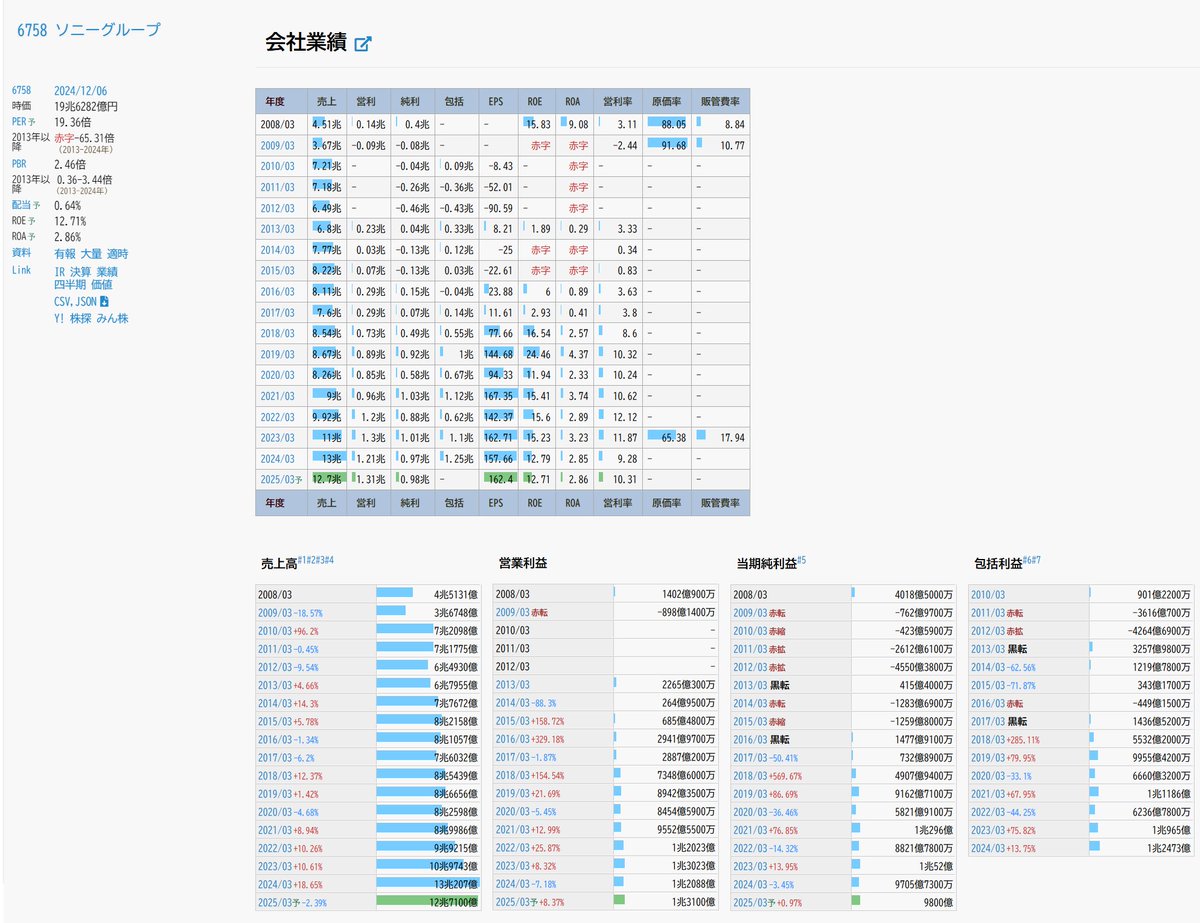Click the 営業利益 section heading
The width and height of the screenshot is (1200, 923).
pyautogui.click(x=524, y=565)
